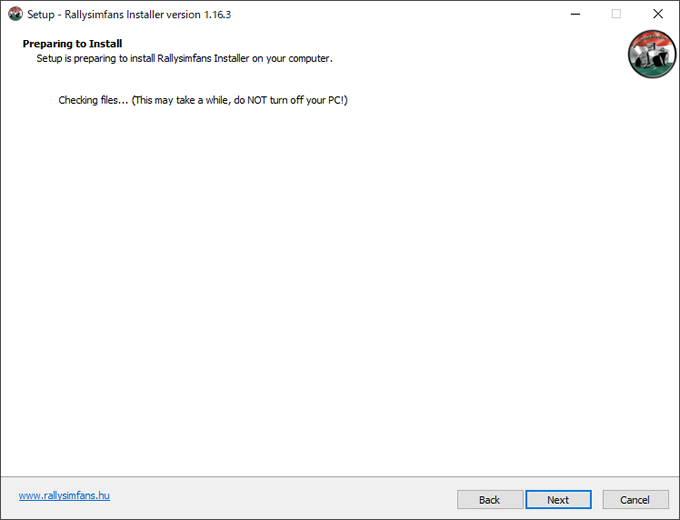Click the Rallysimfans icon in title bar
The width and height of the screenshot is (680, 520).
(x=15, y=14)
